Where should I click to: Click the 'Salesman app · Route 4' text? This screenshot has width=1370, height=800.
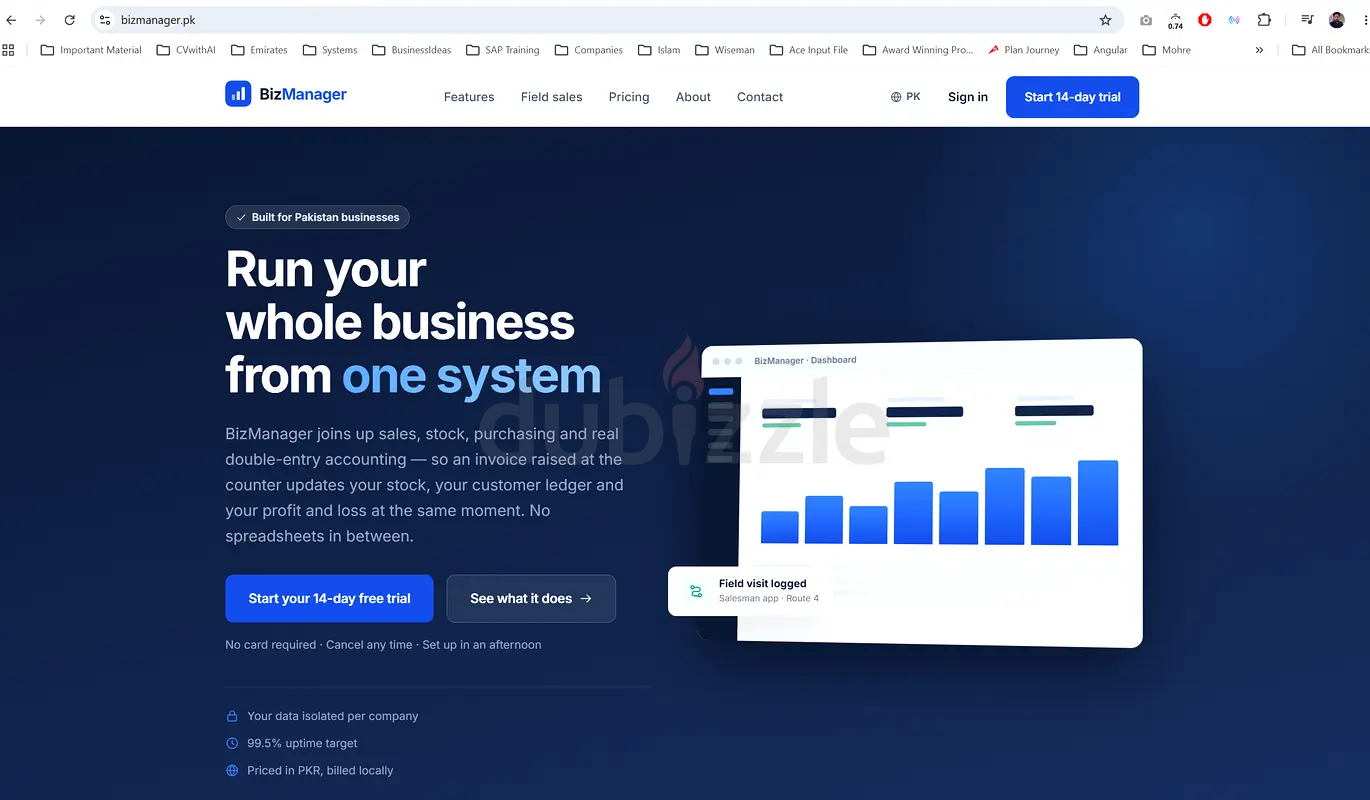(769, 599)
